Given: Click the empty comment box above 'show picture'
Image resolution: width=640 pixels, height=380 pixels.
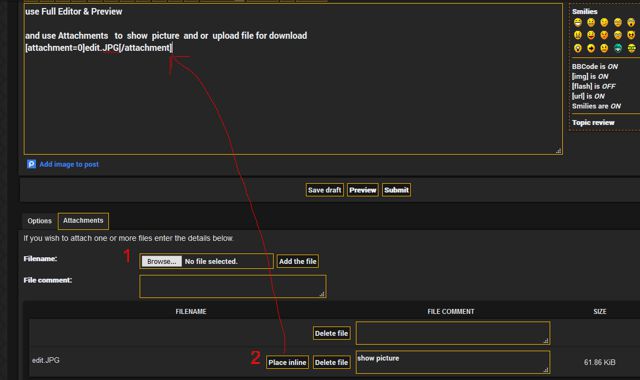Looking at the screenshot, I should tap(453, 333).
